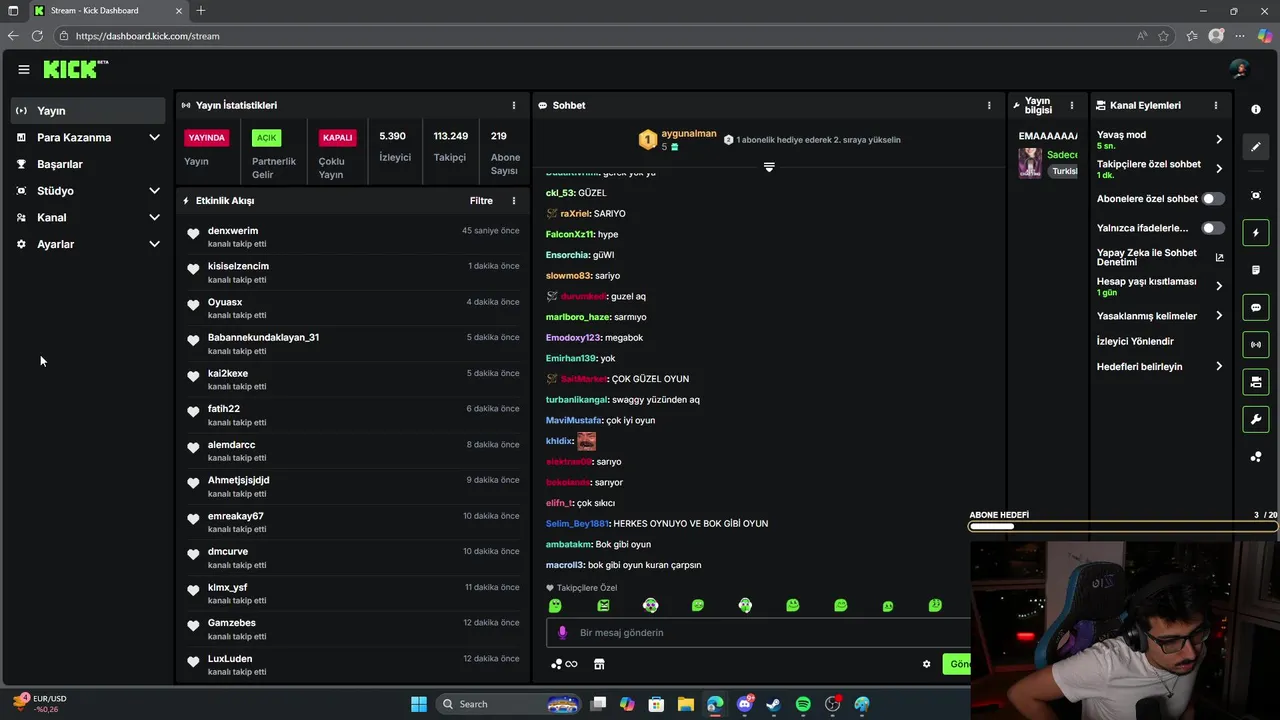Click username denxwerim in activity feed
The image size is (1280, 720).
point(233,231)
